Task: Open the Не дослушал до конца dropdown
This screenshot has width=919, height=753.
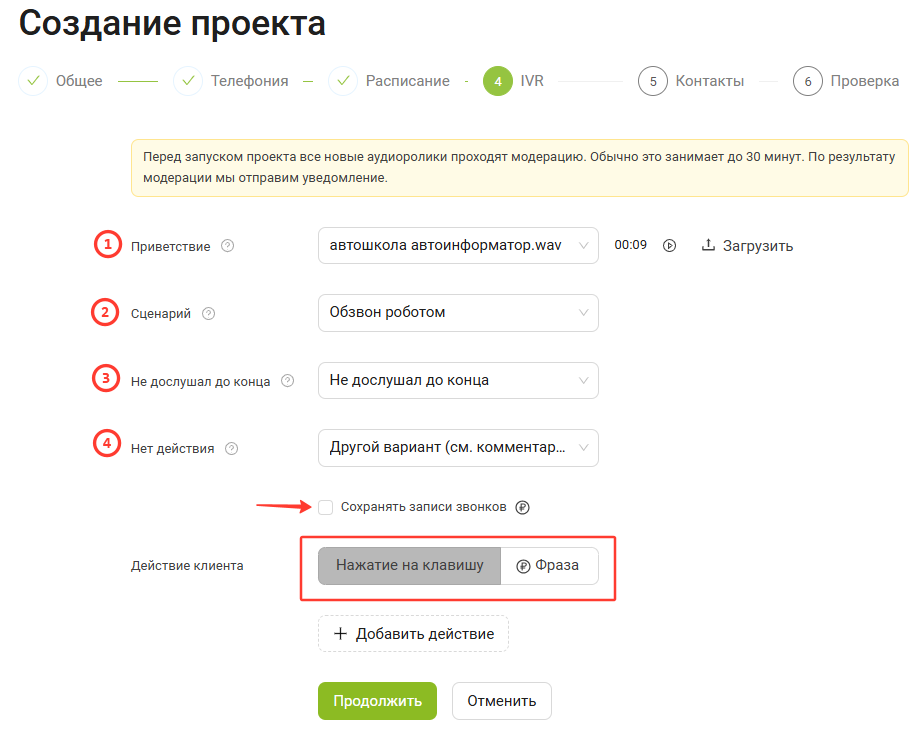Action: [x=458, y=380]
